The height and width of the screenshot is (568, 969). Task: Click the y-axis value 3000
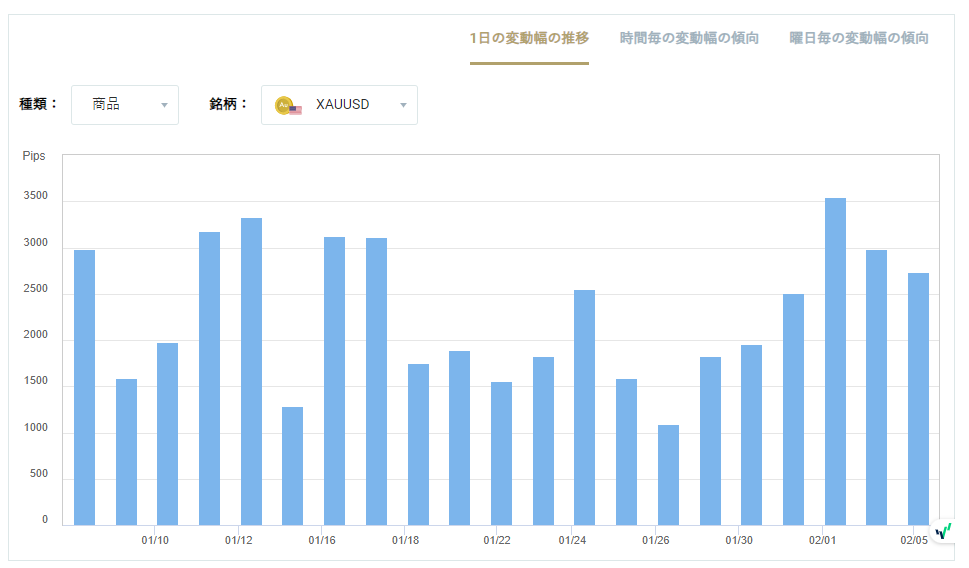(x=35, y=243)
